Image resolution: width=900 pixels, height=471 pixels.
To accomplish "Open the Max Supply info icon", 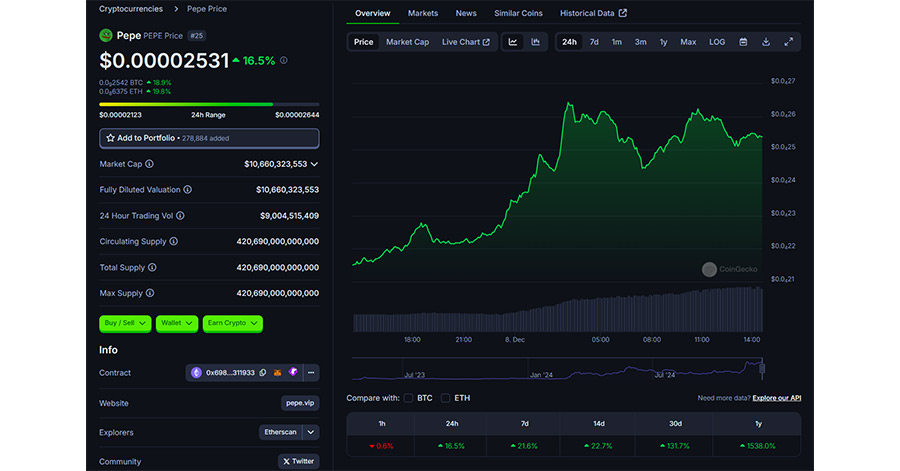I will tap(150, 293).
